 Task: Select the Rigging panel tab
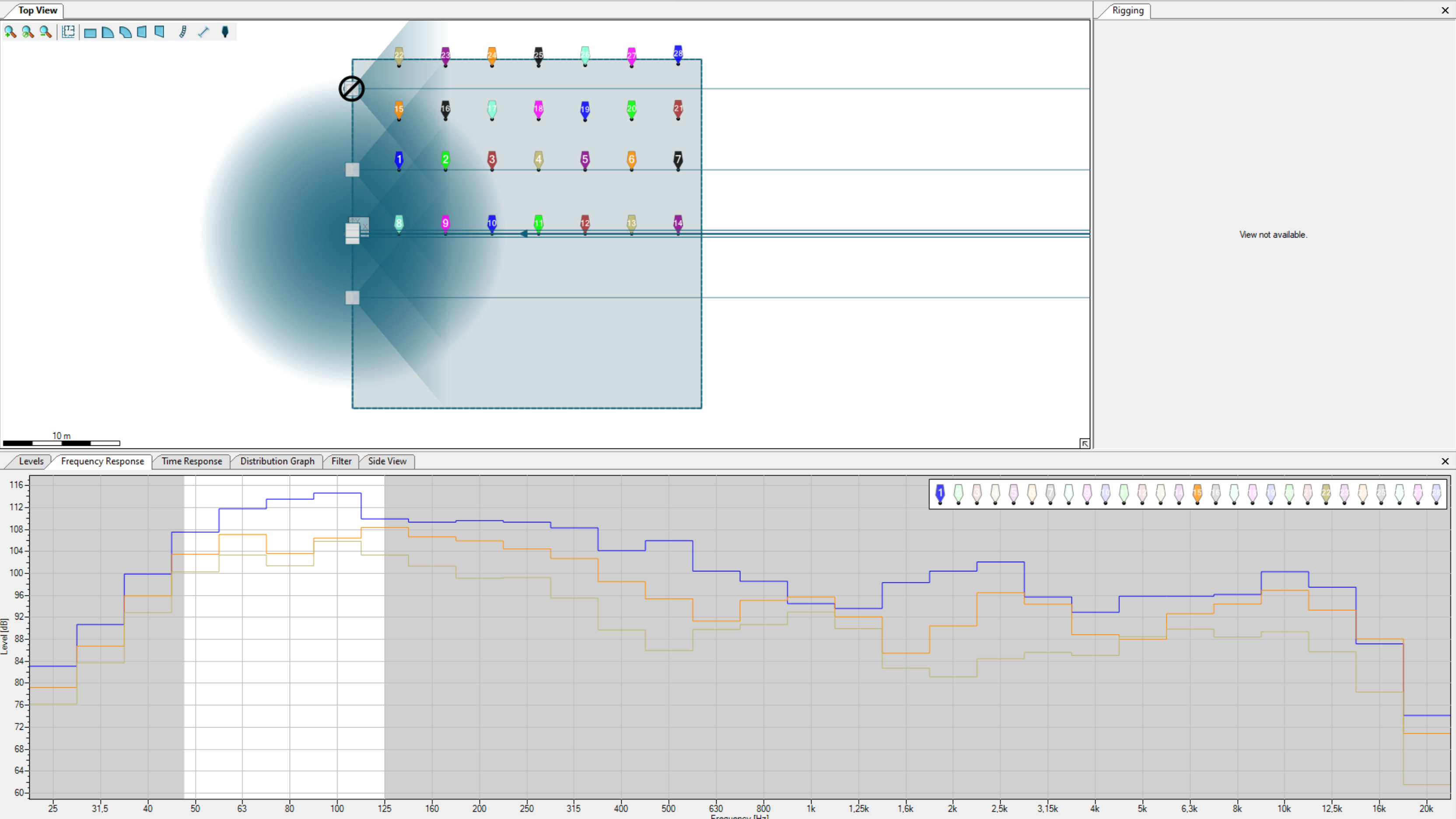[x=1127, y=10]
